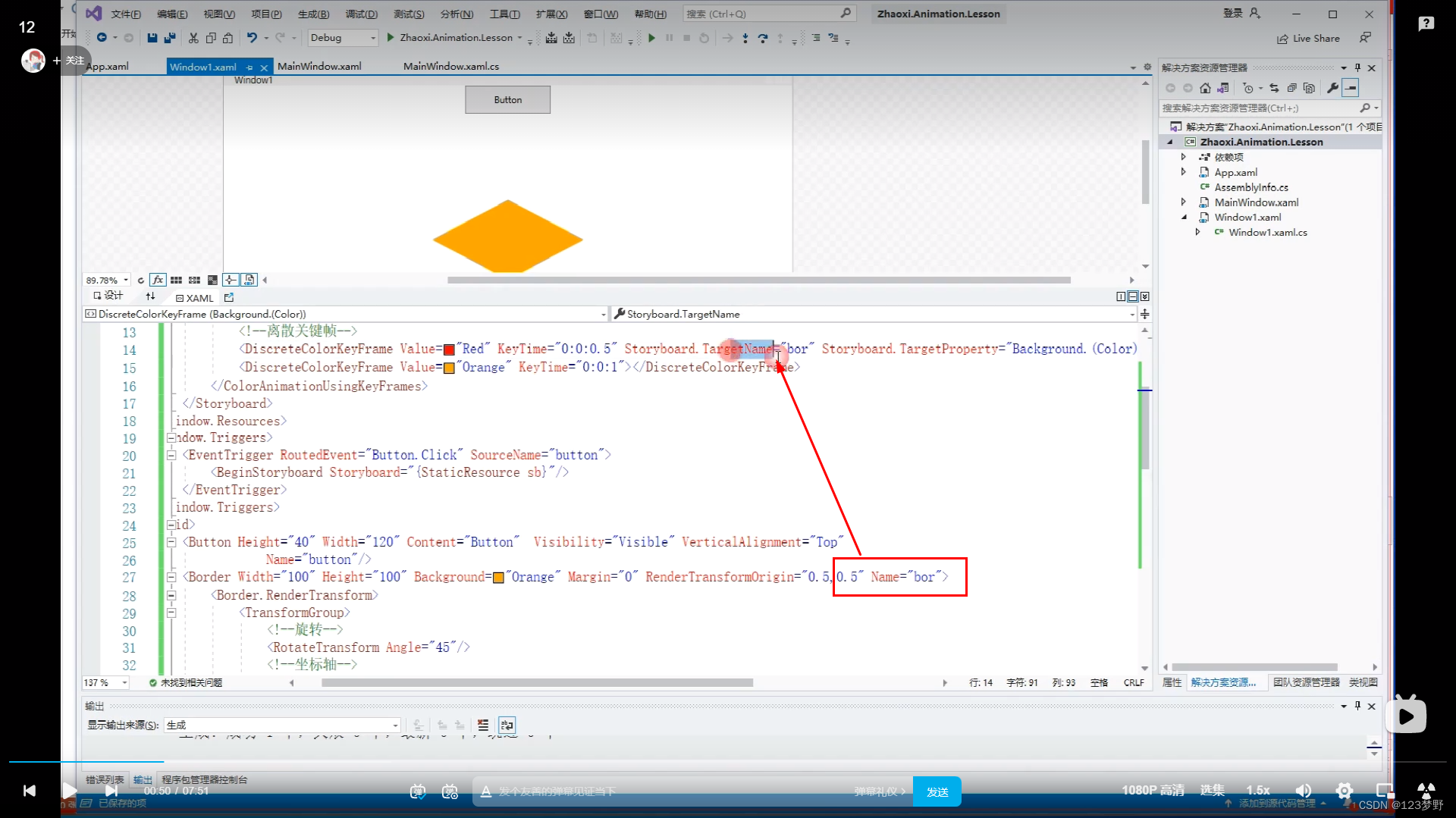Toggle the platform-only controls designer button

(249, 281)
